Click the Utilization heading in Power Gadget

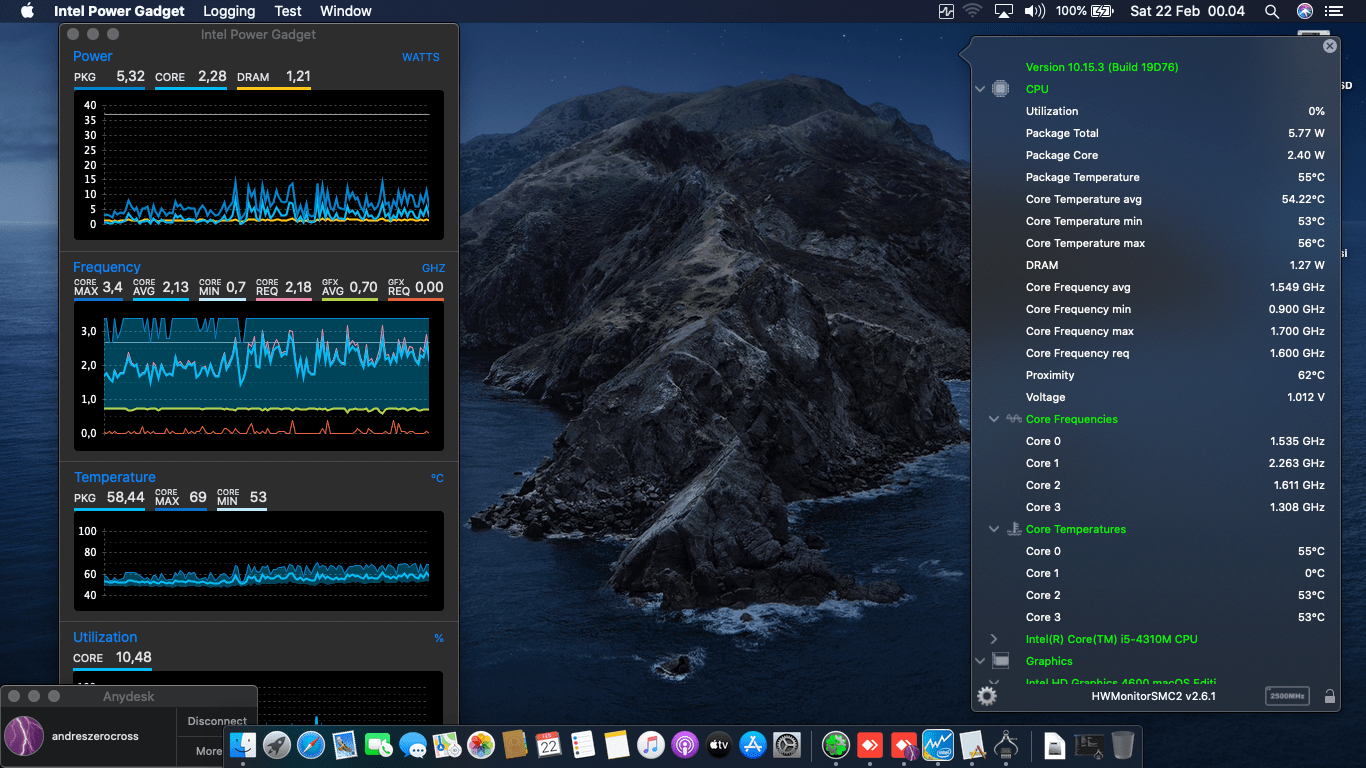pyautogui.click(x=105, y=637)
